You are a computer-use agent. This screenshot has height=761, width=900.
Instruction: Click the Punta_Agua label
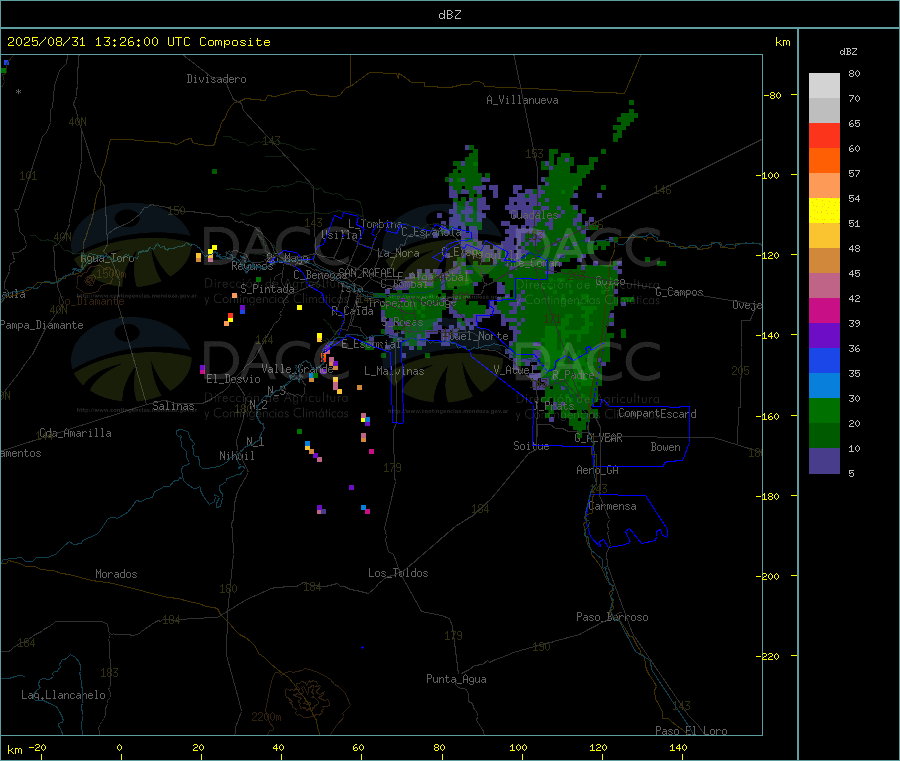pos(456,679)
